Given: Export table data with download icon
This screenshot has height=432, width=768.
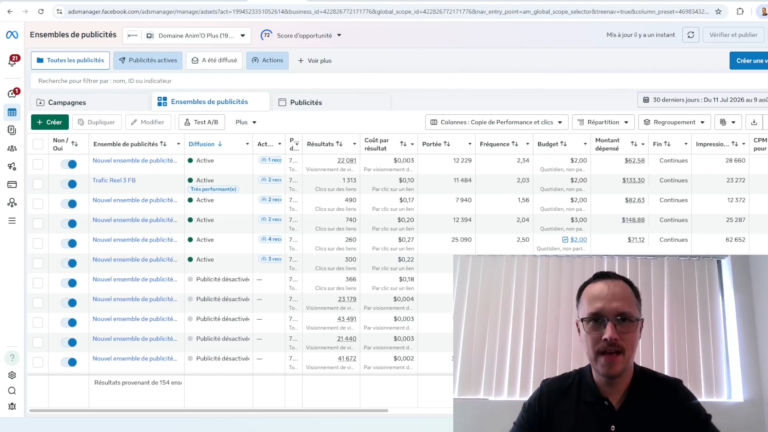Looking at the screenshot, I should pos(754,122).
